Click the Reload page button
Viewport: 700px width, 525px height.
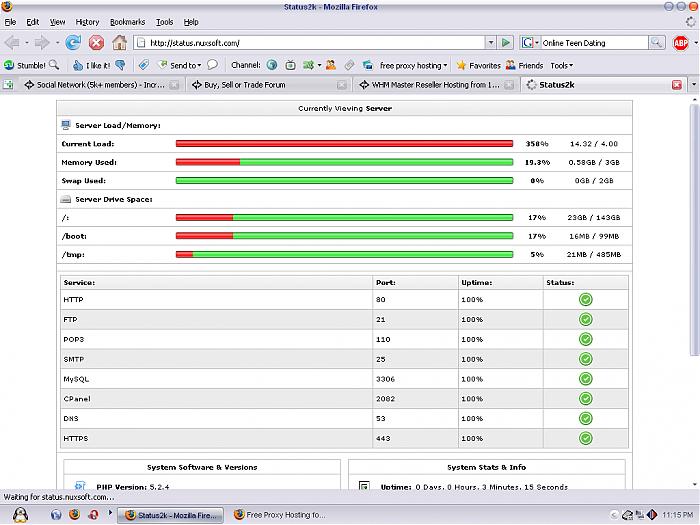click(73, 42)
